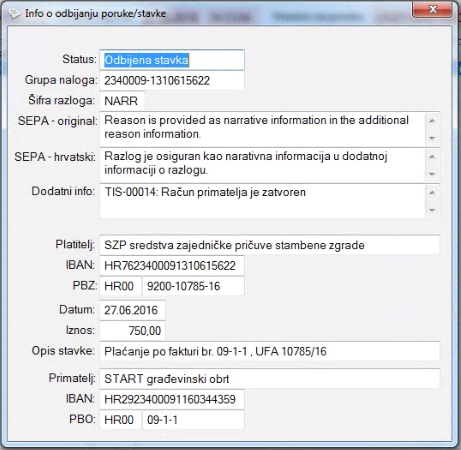Image resolution: width=461 pixels, height=450 pixels.
Task: Click up arrow in SEPA - hrvatski scrollbar
Action: [432, 157]
